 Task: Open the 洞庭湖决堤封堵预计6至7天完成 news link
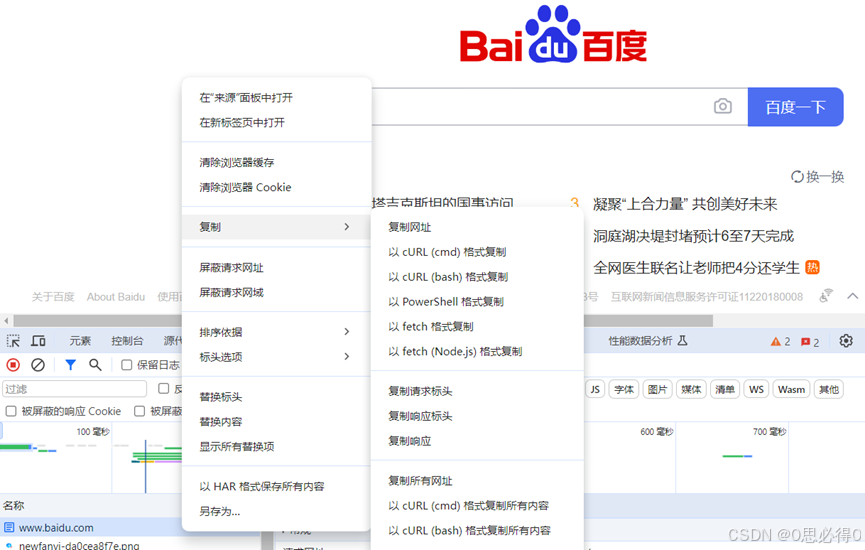tap(693, 236)
